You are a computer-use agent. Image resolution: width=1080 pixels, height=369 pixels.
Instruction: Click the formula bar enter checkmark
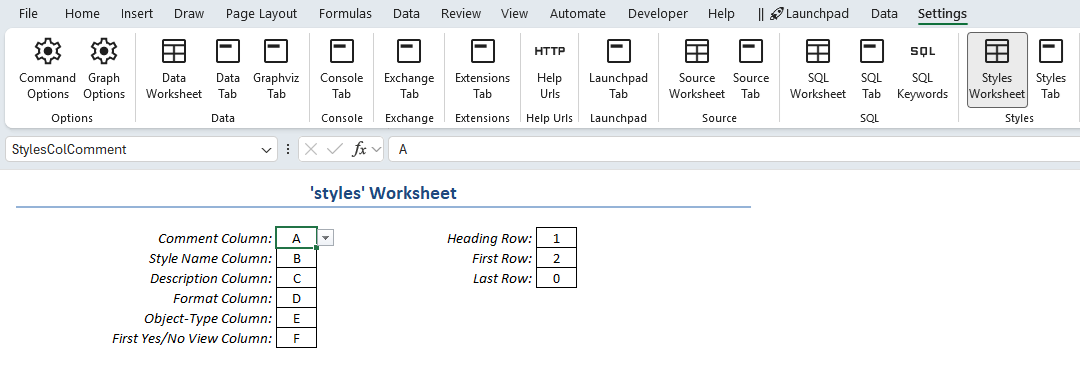click(335, 149)
